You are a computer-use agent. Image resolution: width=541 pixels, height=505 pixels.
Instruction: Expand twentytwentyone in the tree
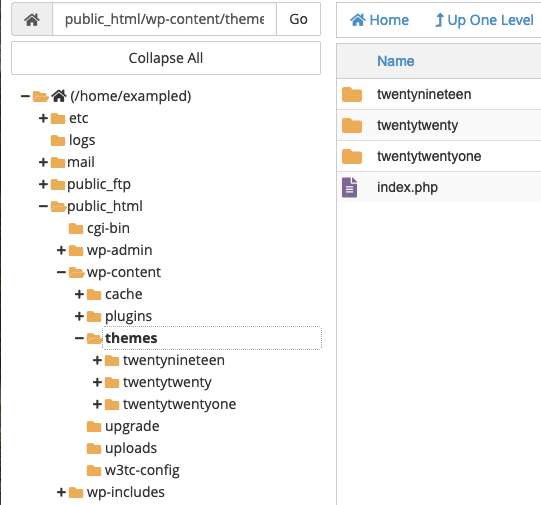[x=97, y=404]
